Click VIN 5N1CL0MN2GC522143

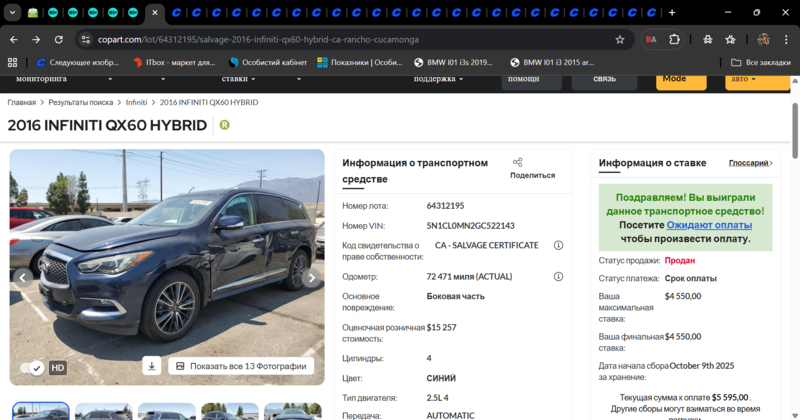coord(470,226)
